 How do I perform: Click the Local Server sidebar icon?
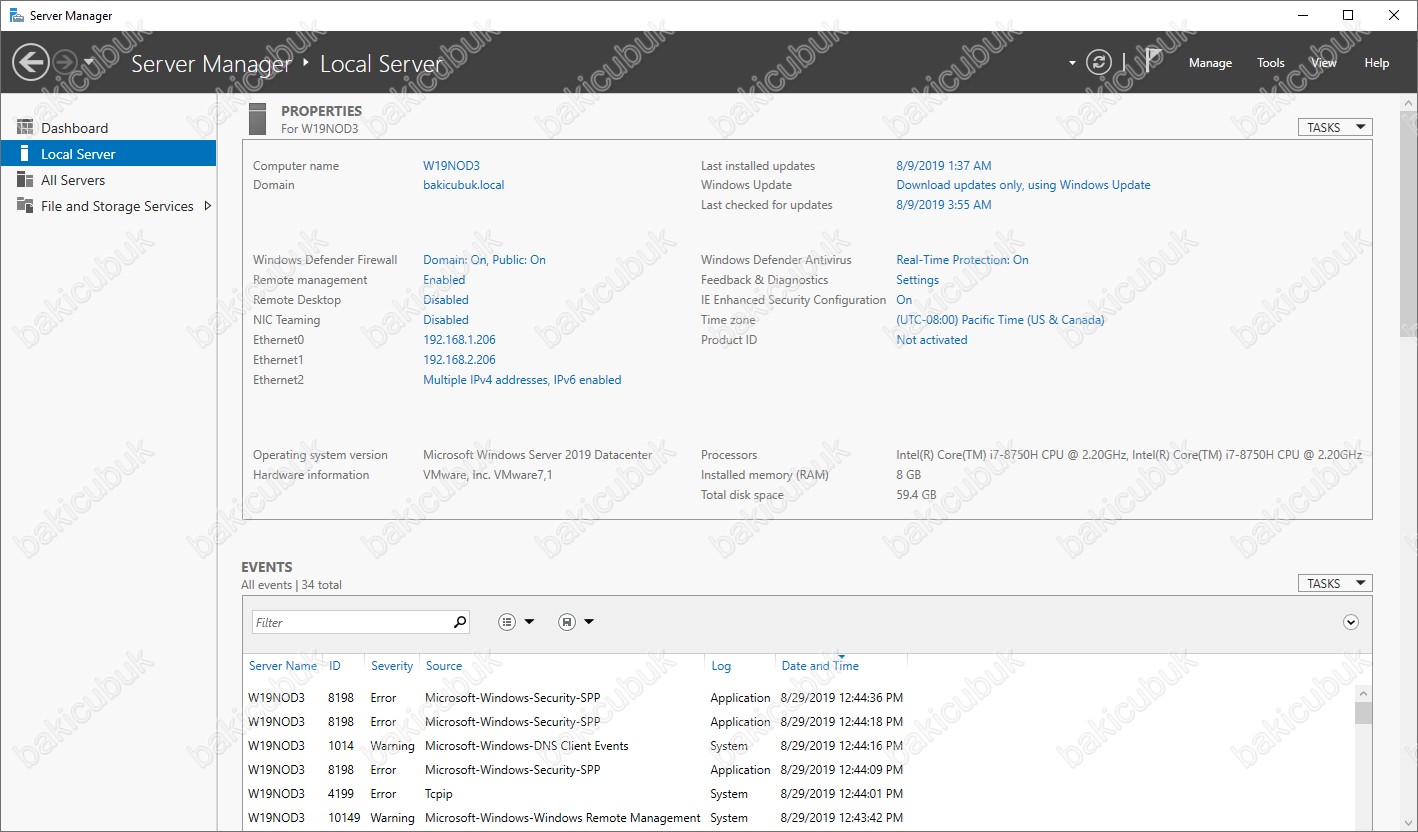25,154
